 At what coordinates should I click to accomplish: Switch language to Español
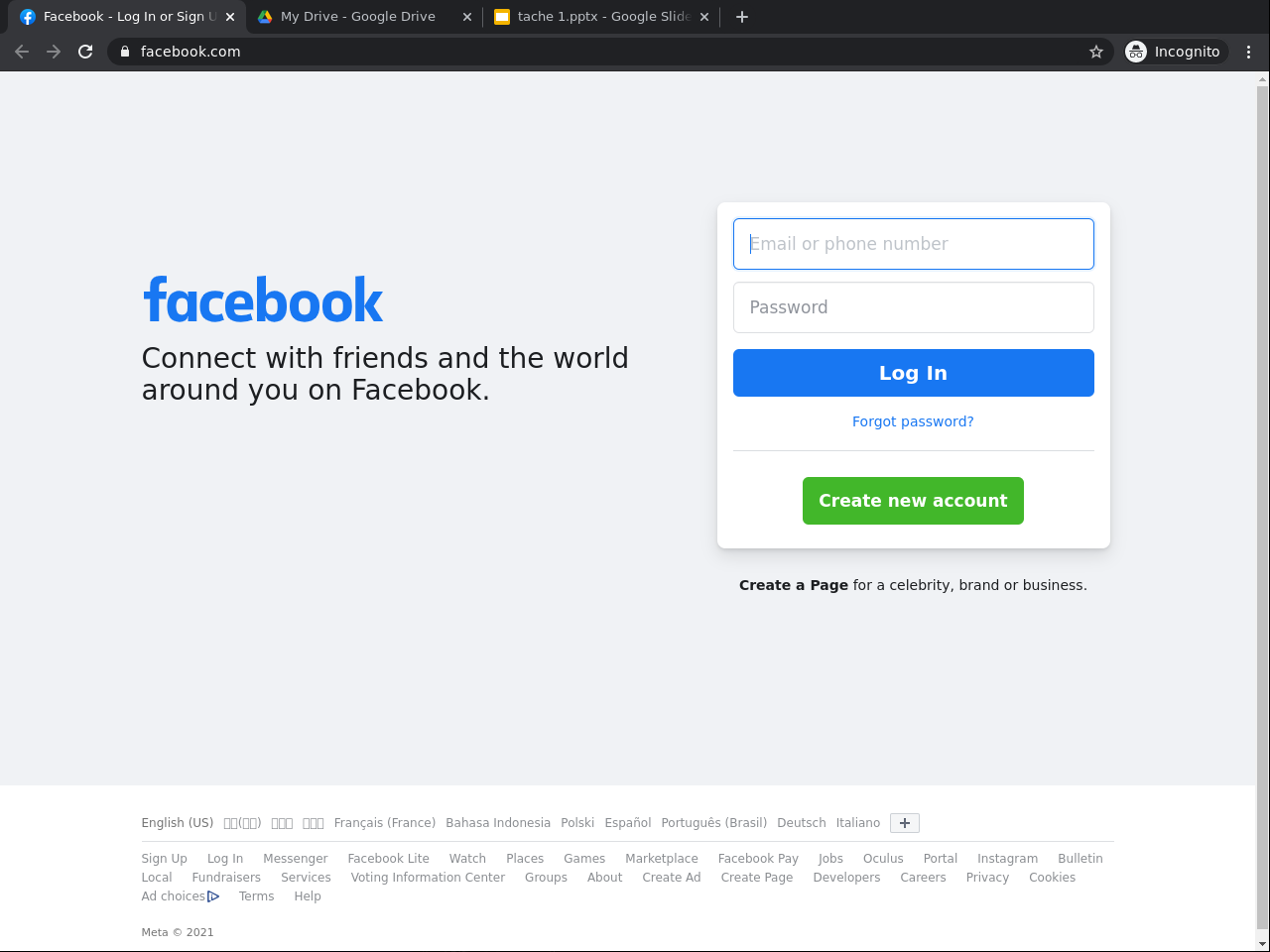pos(628,823)
